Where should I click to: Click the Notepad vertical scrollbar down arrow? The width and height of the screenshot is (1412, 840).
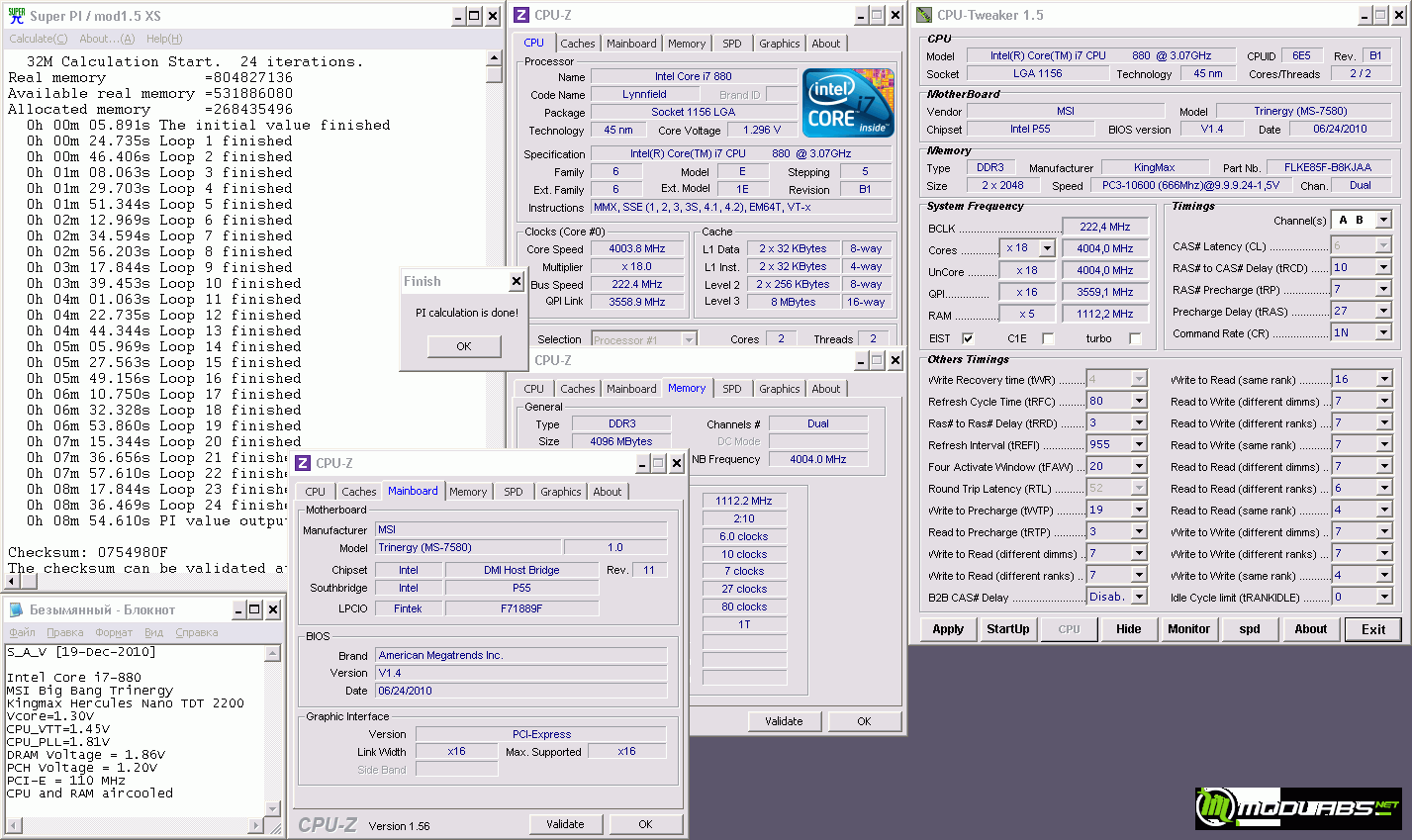(x=273, y=809)
